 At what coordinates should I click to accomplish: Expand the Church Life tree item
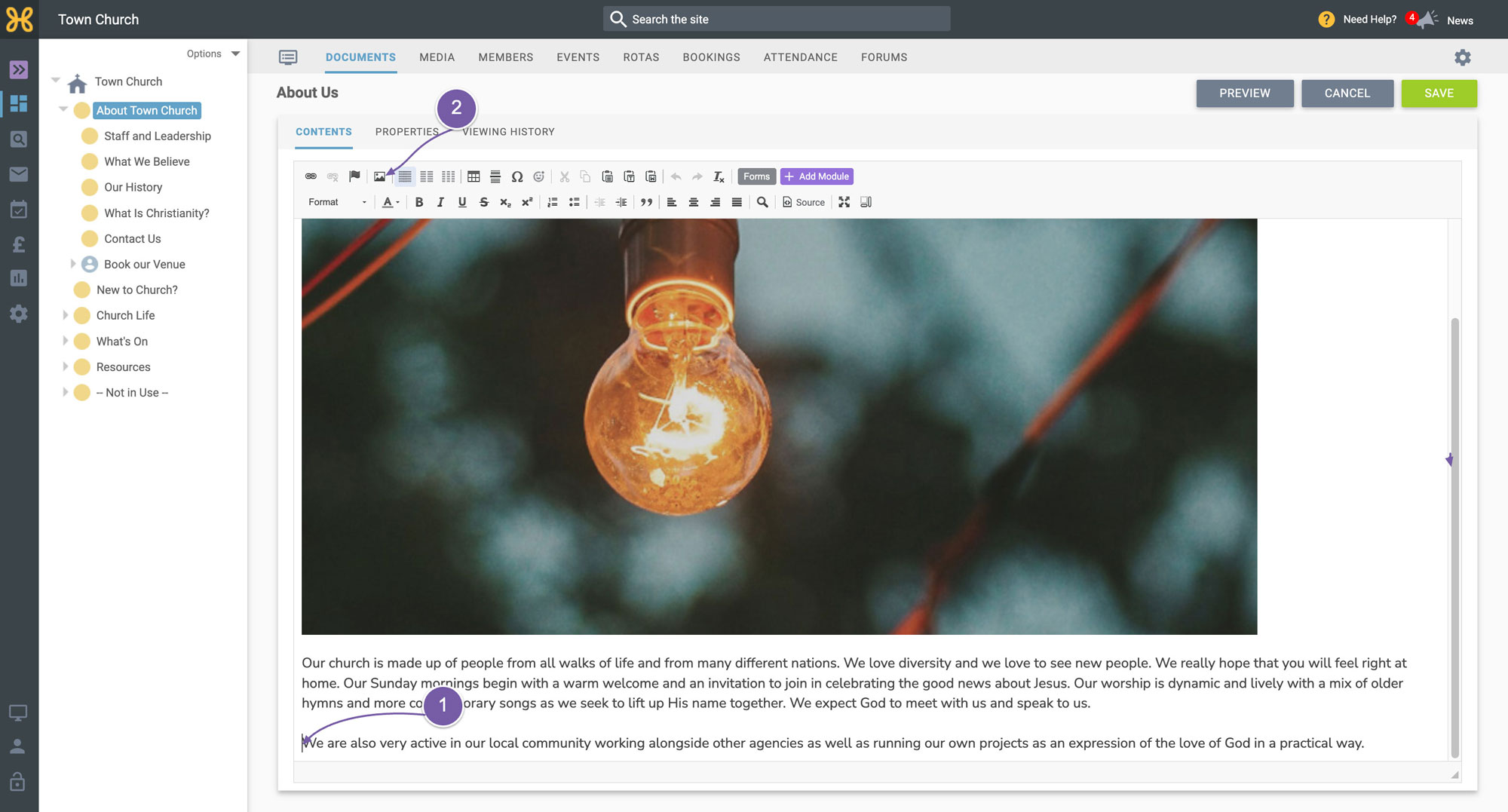pyautogui.click(x=65, y=315)
